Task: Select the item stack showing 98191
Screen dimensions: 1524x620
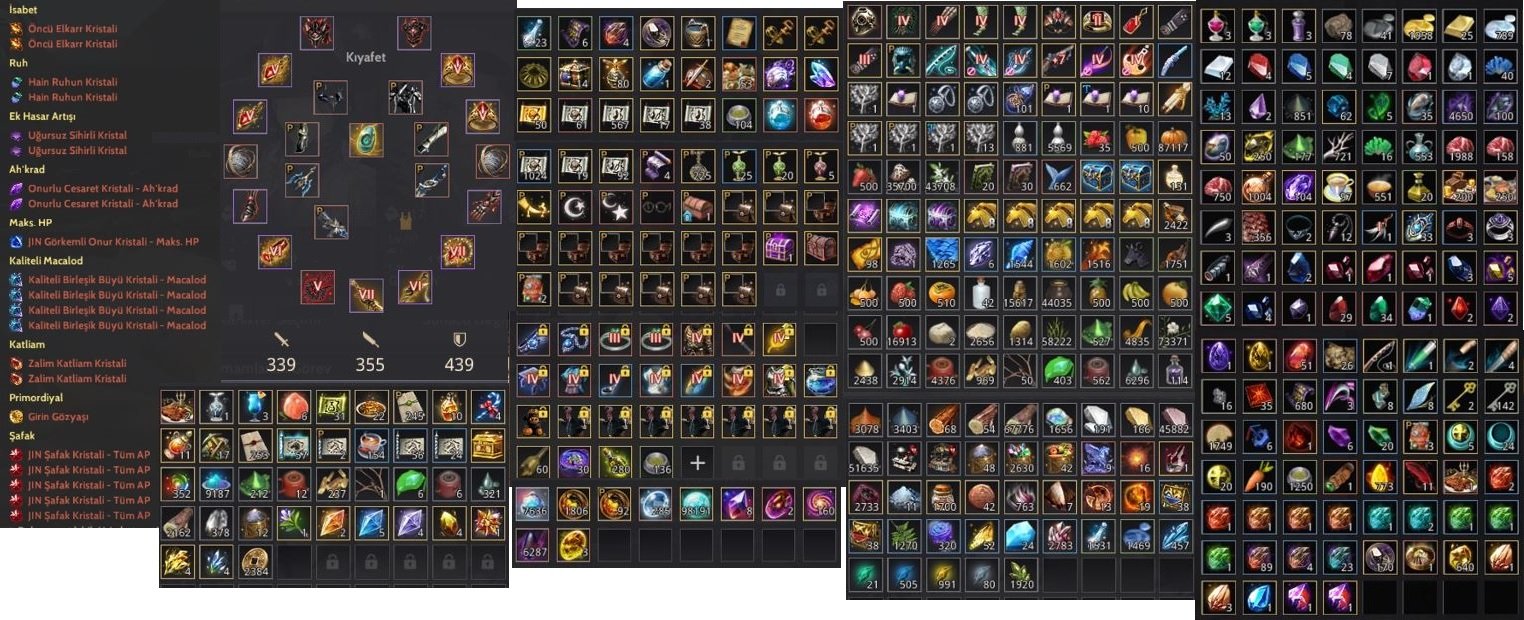Action: point(697,503)
